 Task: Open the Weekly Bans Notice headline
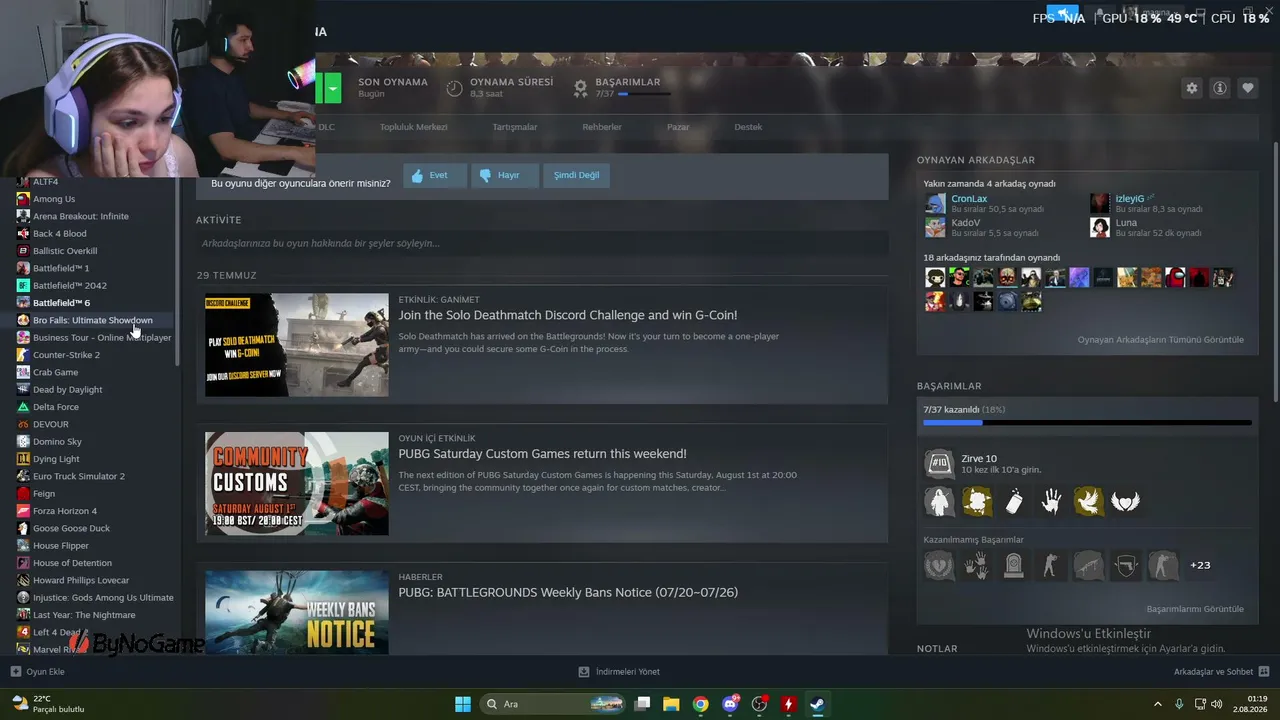point(568,593)
